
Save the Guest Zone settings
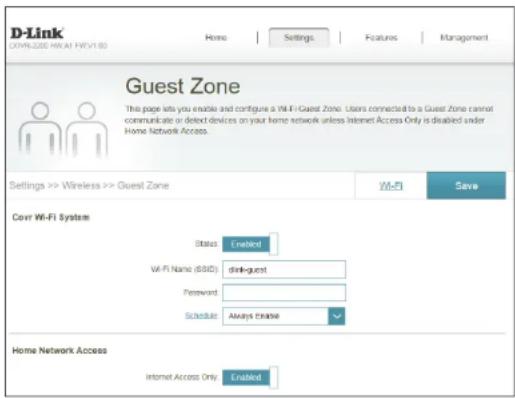[466, 186]
